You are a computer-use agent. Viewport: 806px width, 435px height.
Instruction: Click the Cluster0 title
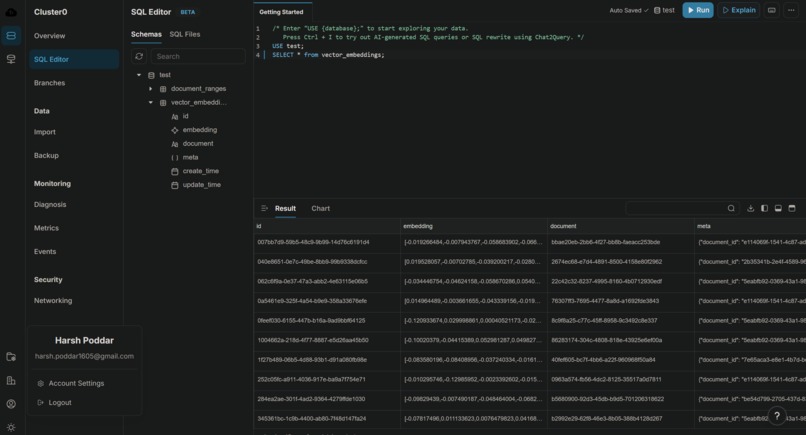[x=50, y=12]
